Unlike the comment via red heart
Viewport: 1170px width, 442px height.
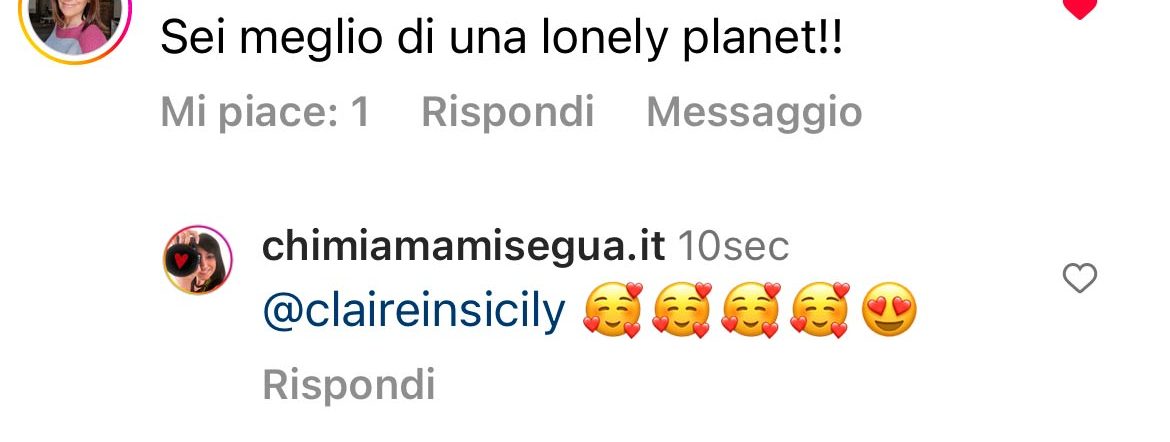click(x=1079, y=7)
